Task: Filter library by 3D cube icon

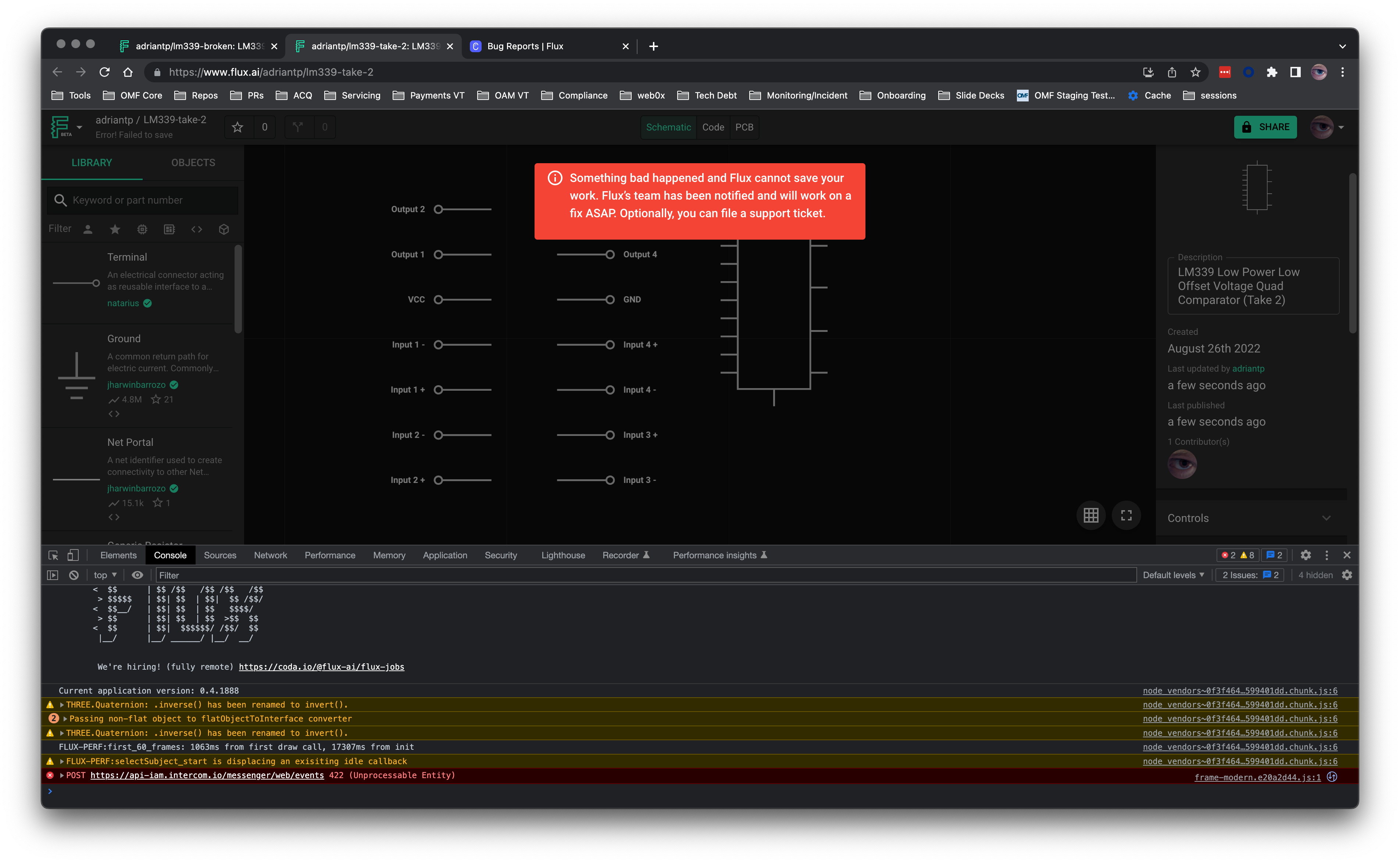Action: coord(224,229)
